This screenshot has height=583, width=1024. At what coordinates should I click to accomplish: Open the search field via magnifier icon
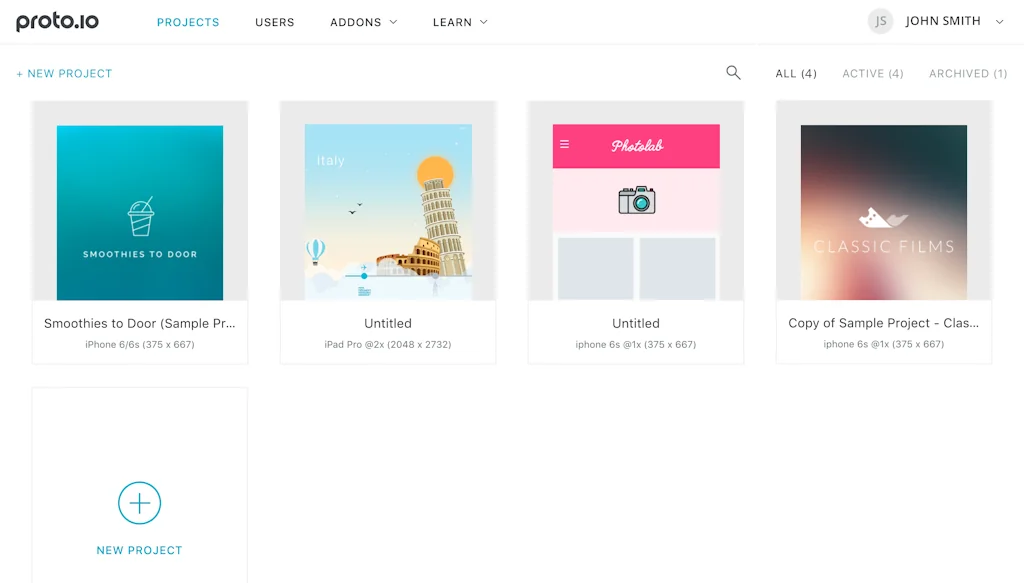point(733,72)
